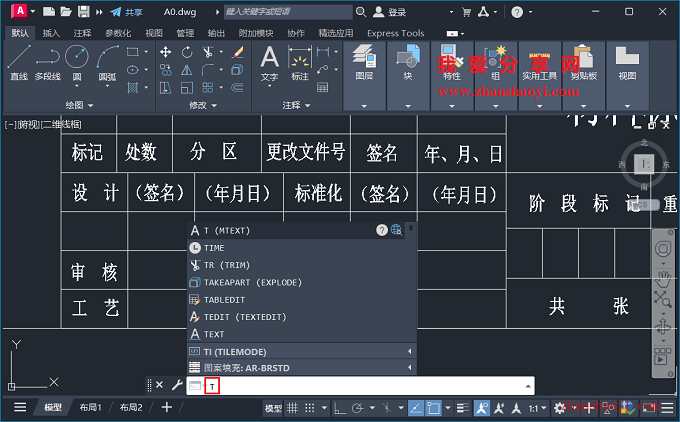Select the Rotate tool

(187, 52)
